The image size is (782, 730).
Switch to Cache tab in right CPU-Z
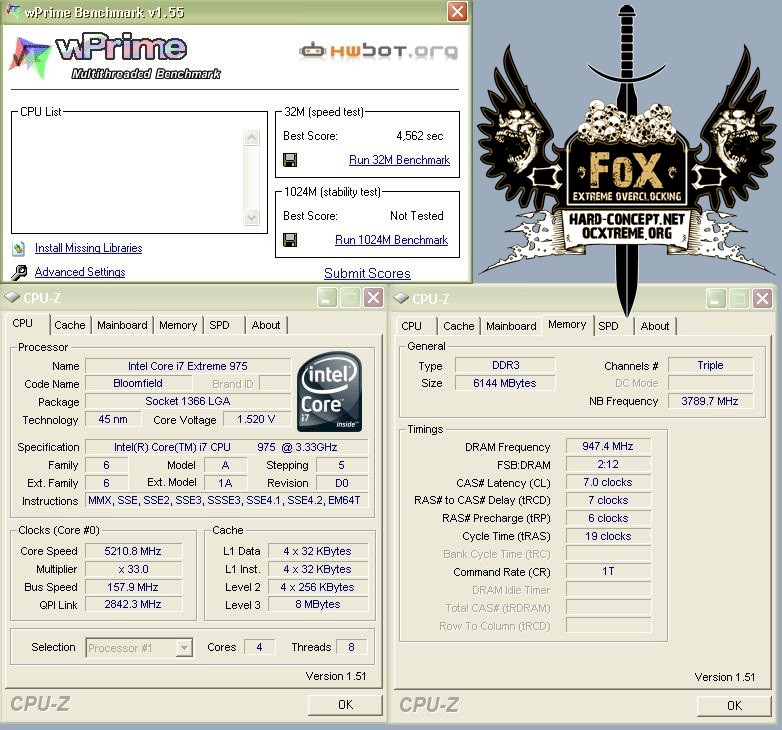pyautogui.click(x=459, y=326)
